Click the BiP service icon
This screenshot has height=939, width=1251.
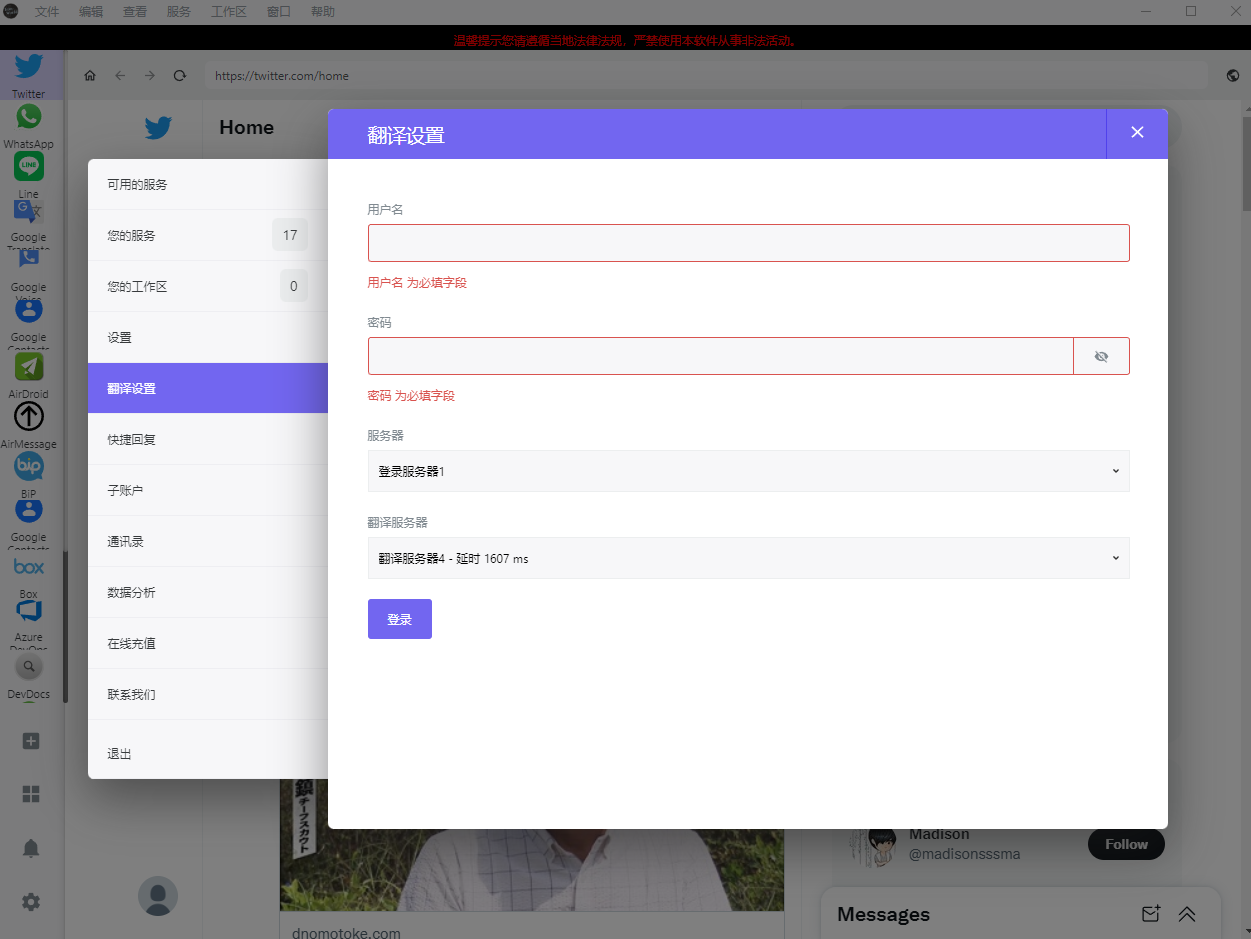28,466
